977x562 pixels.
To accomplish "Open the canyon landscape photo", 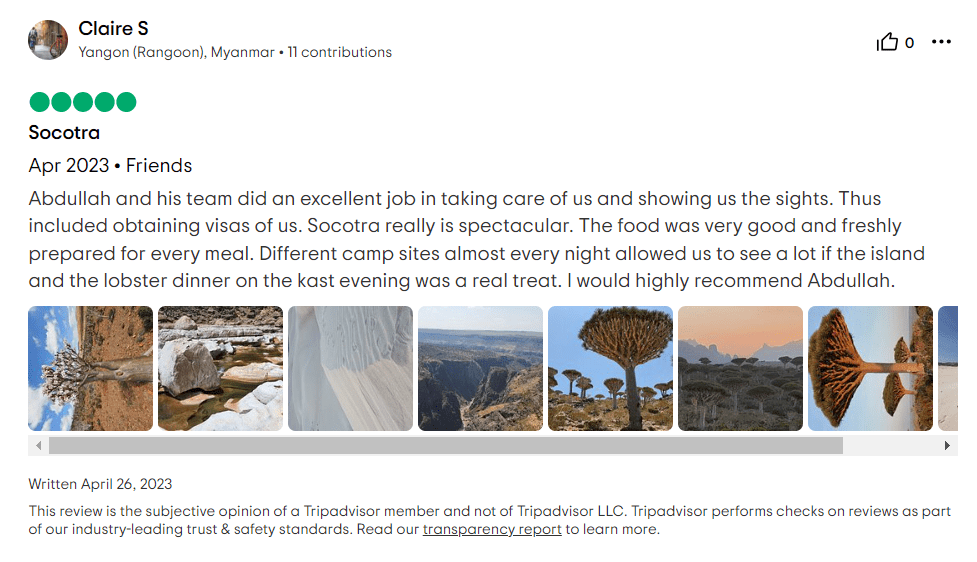I will (480, 368).
